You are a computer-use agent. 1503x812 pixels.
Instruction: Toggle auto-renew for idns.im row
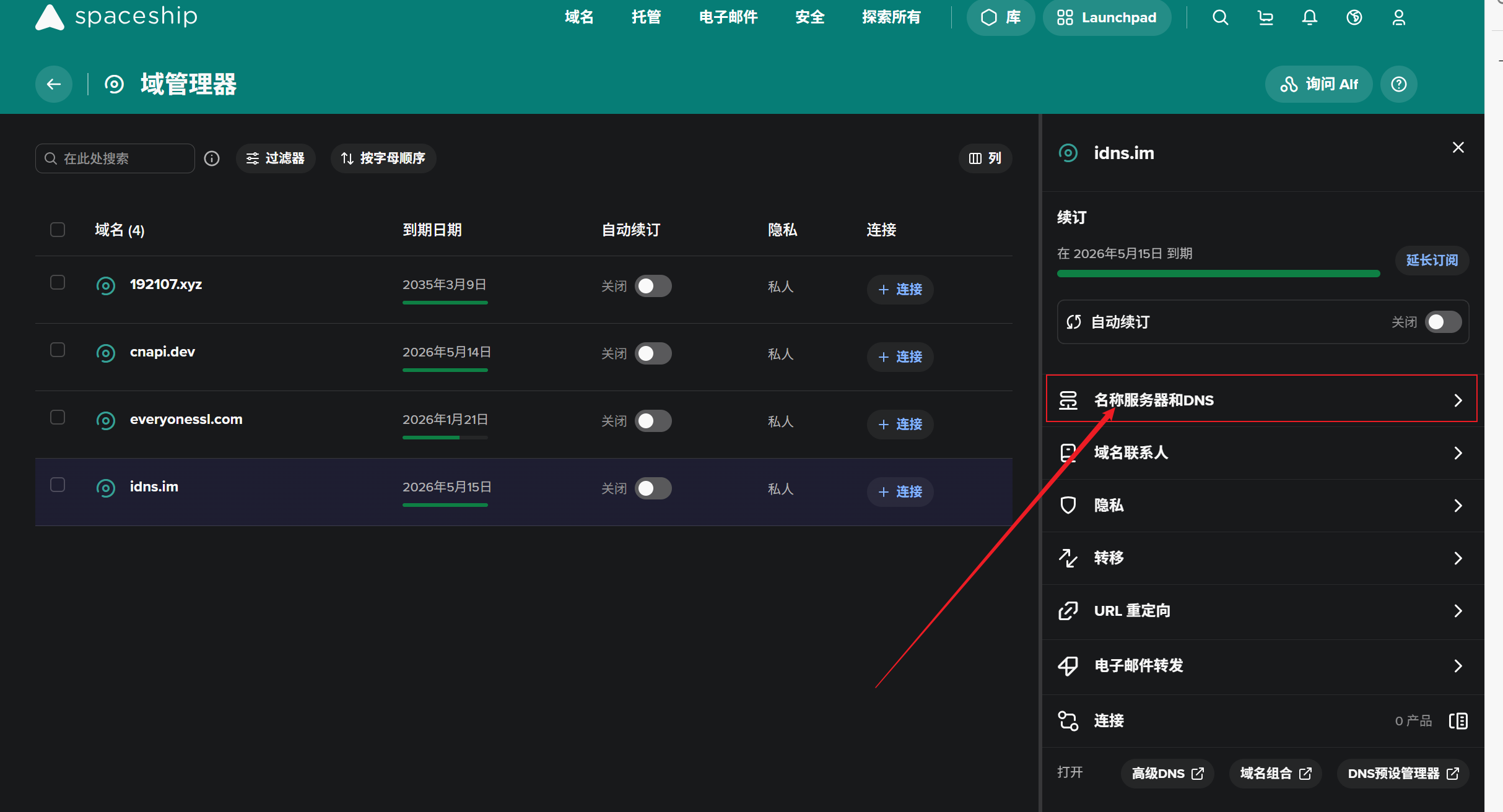click(653, 488)
